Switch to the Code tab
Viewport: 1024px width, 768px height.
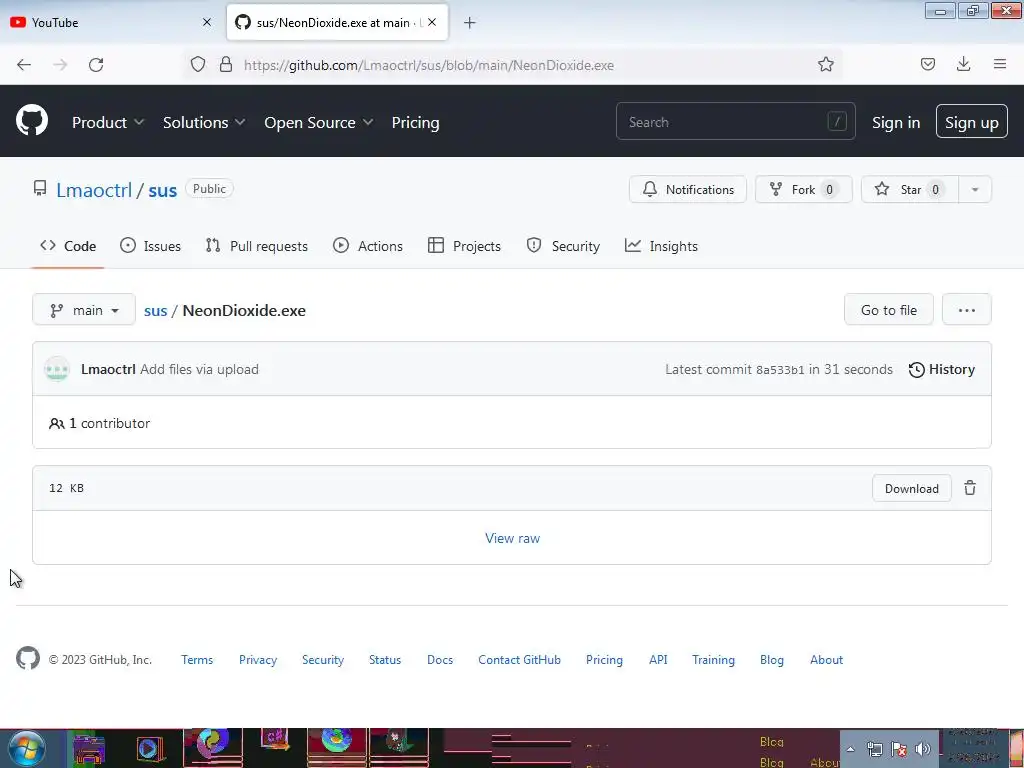pyautogui.click(x=68, y=246)
